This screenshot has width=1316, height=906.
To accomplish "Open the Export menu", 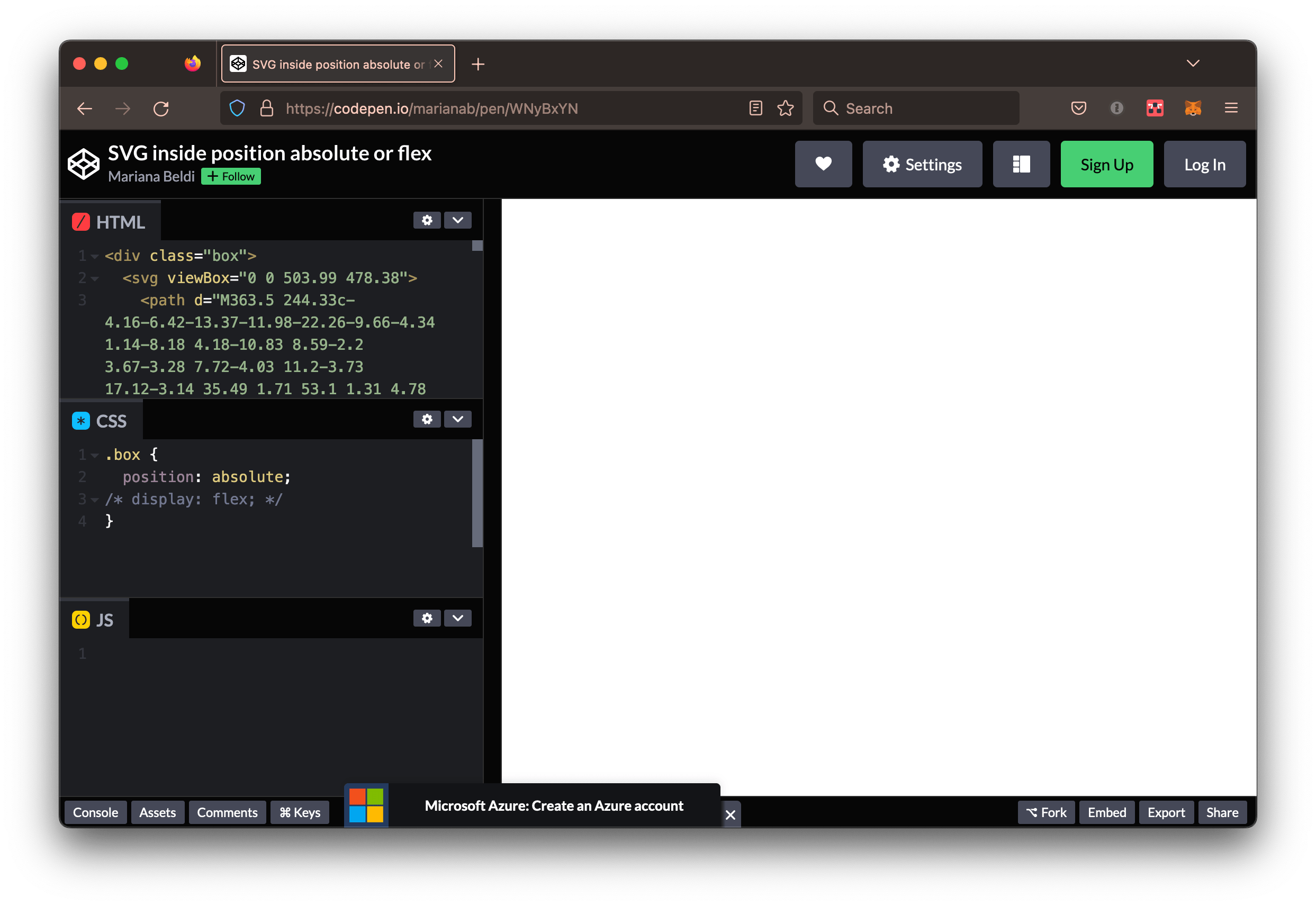I will (1166, 812).
